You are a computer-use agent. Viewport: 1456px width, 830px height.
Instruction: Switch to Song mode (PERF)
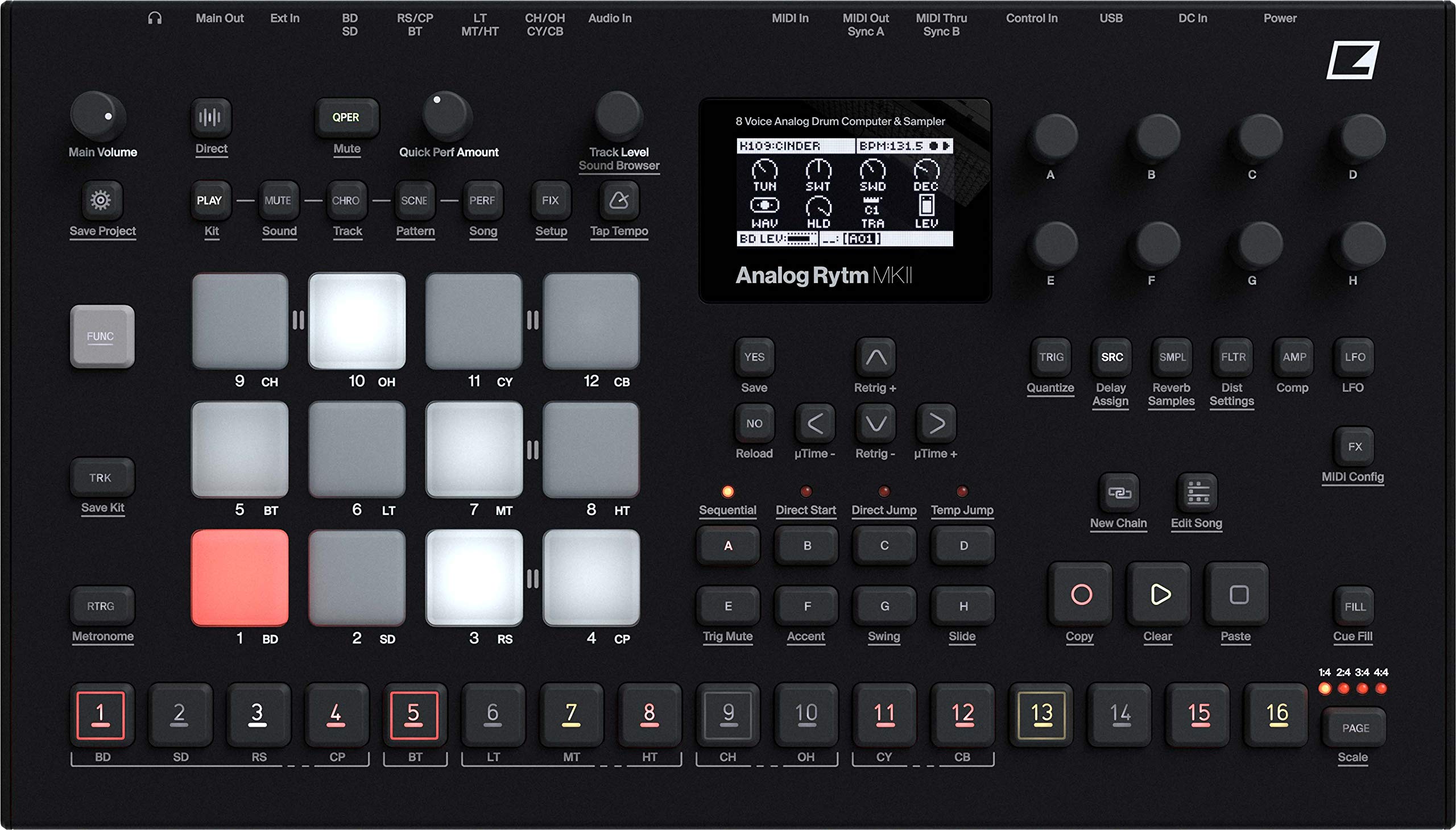(x=483, y=201)
